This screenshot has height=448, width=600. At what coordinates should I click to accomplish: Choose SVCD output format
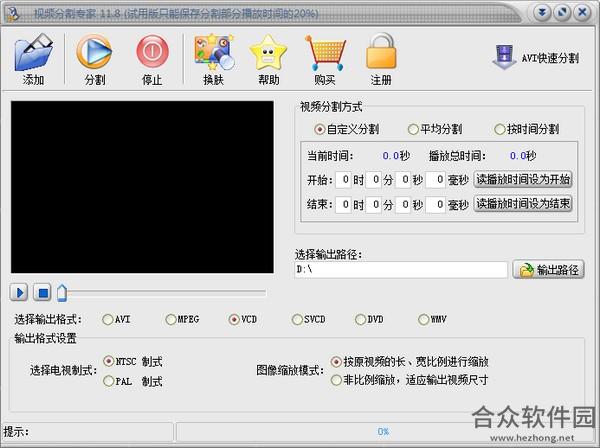tap(308, 319)
